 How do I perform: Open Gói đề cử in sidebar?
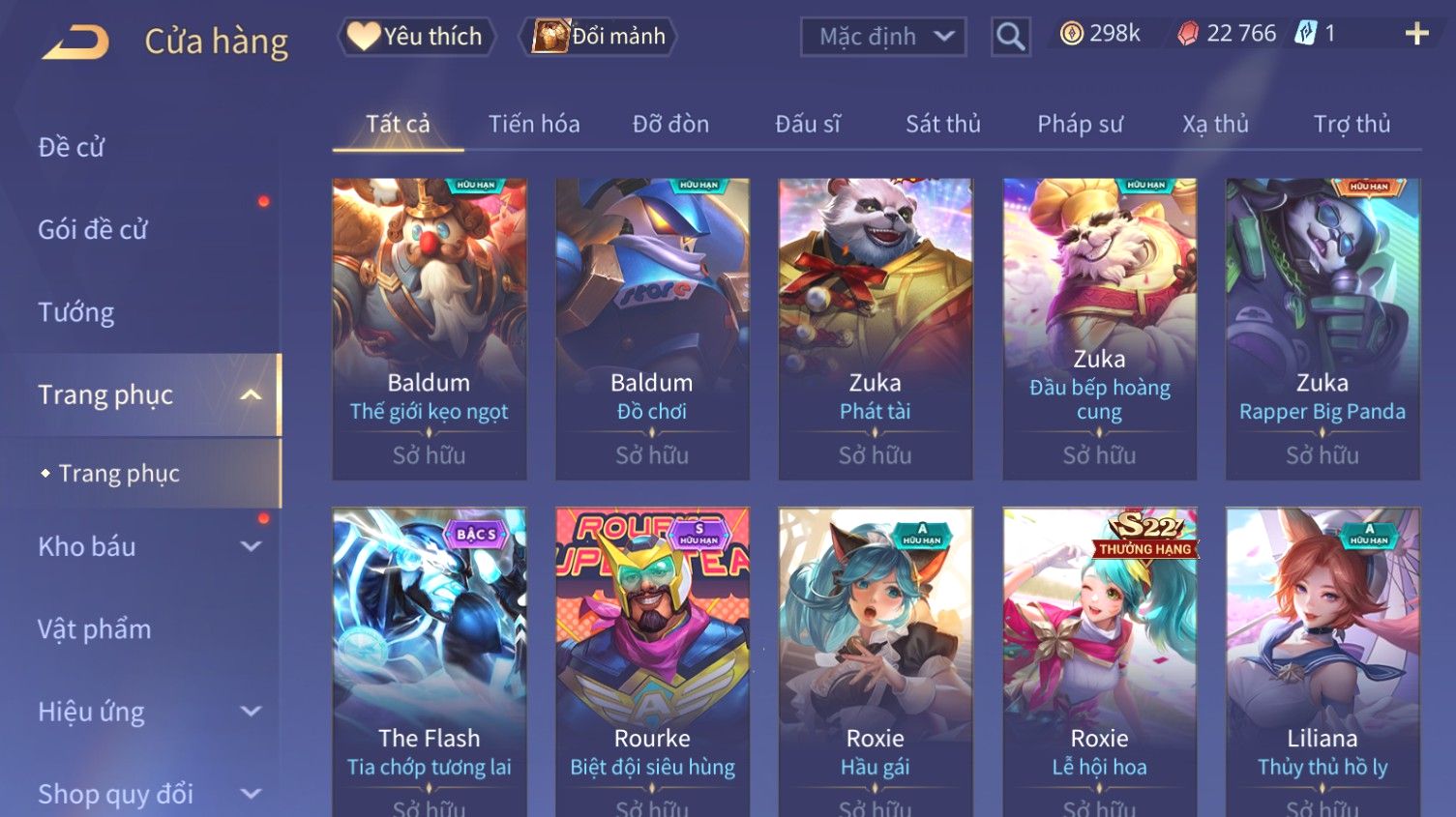(93, 230)
